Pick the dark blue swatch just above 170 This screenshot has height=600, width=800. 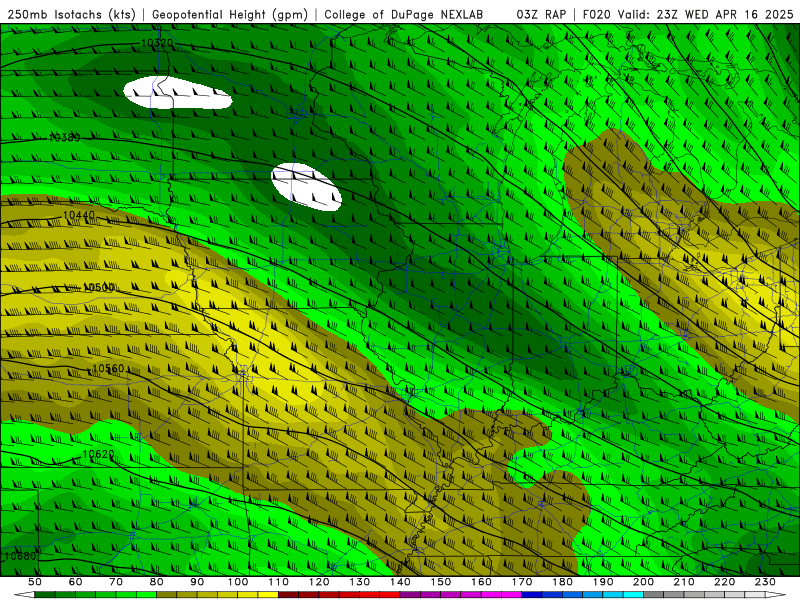(x=532, y=595)
